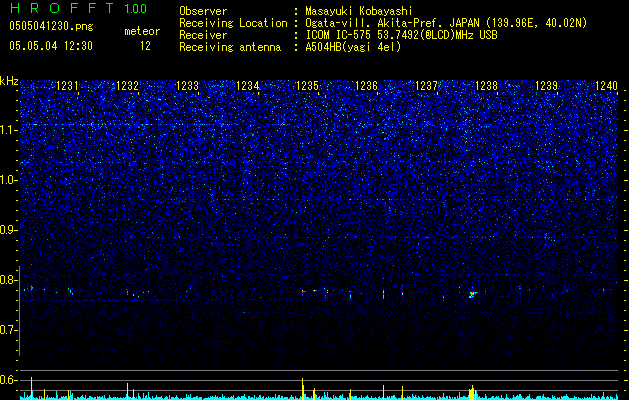Click the 0.8 kHz axis label
This screenshot has width=629, height=400.
click(9, 280)
